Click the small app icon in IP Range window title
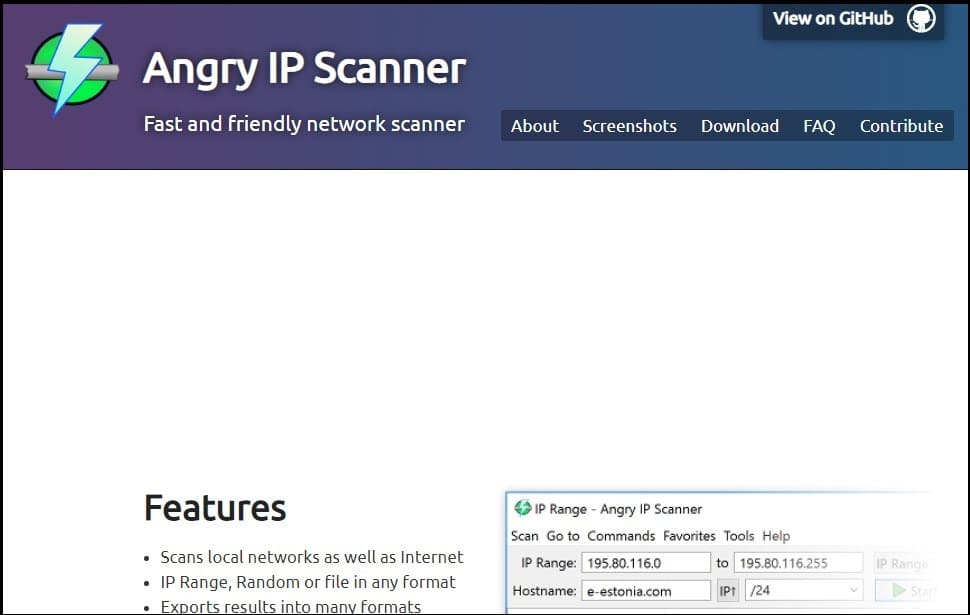 click(x=522, y=508)
